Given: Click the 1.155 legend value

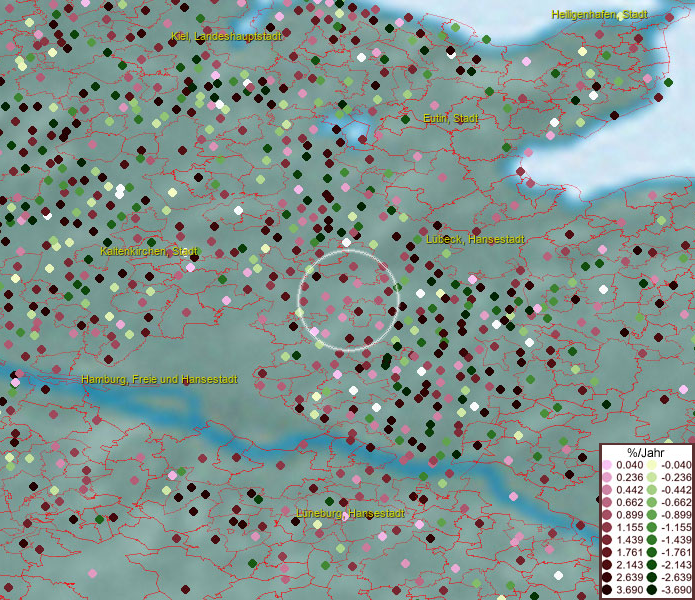Looking at the screenshot, I should pos(629,527).
